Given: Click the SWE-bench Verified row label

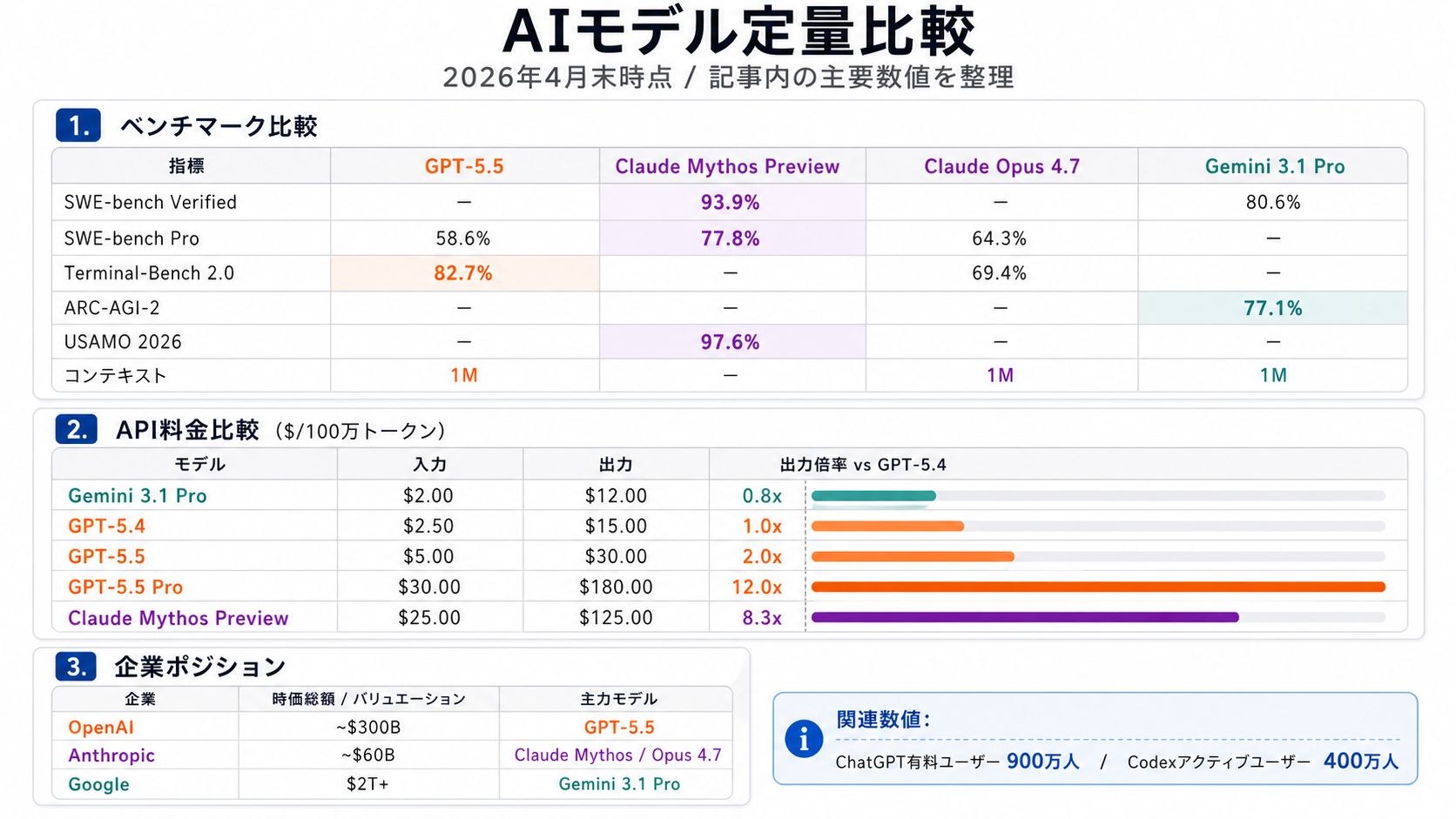Looking at the screenshot, I should pyautogui.click(x=151, y=202).
